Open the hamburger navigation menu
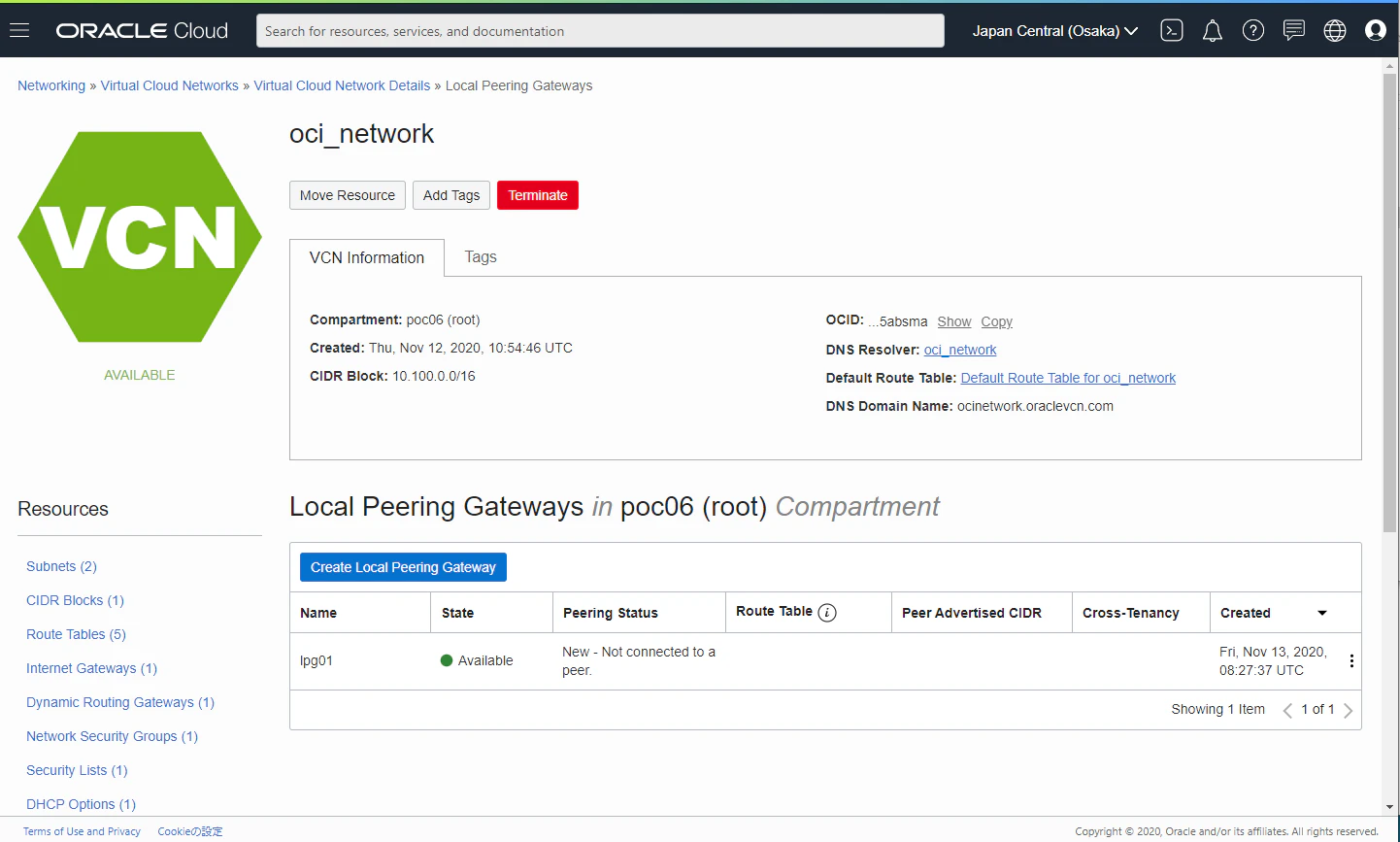Screen dimensions: 1400x842 (x=19, y=30)
